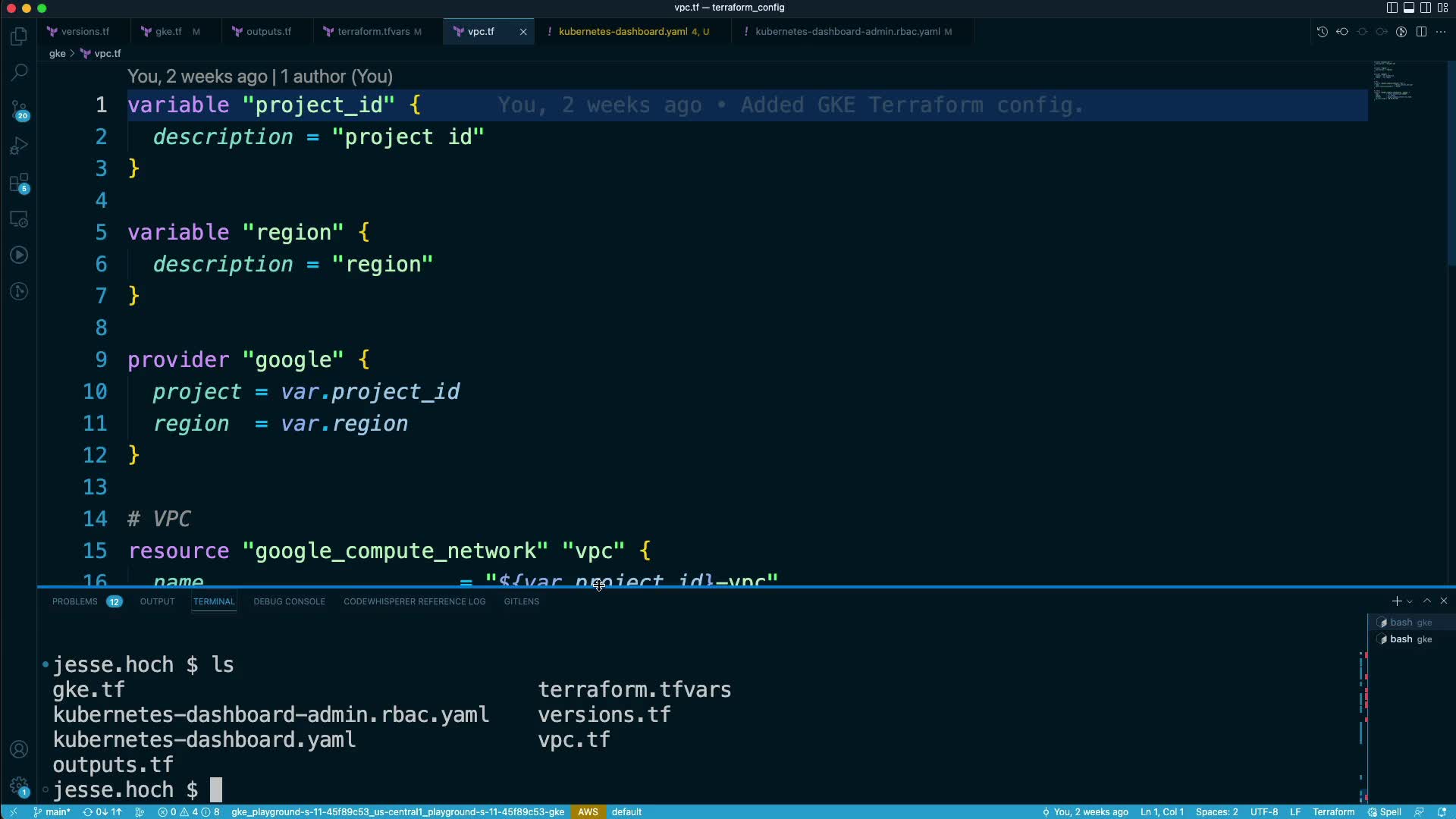Toggle secondary sidebar visibility in title bar
Viewport: 1456px width, 819px height.
point(1426,8)
